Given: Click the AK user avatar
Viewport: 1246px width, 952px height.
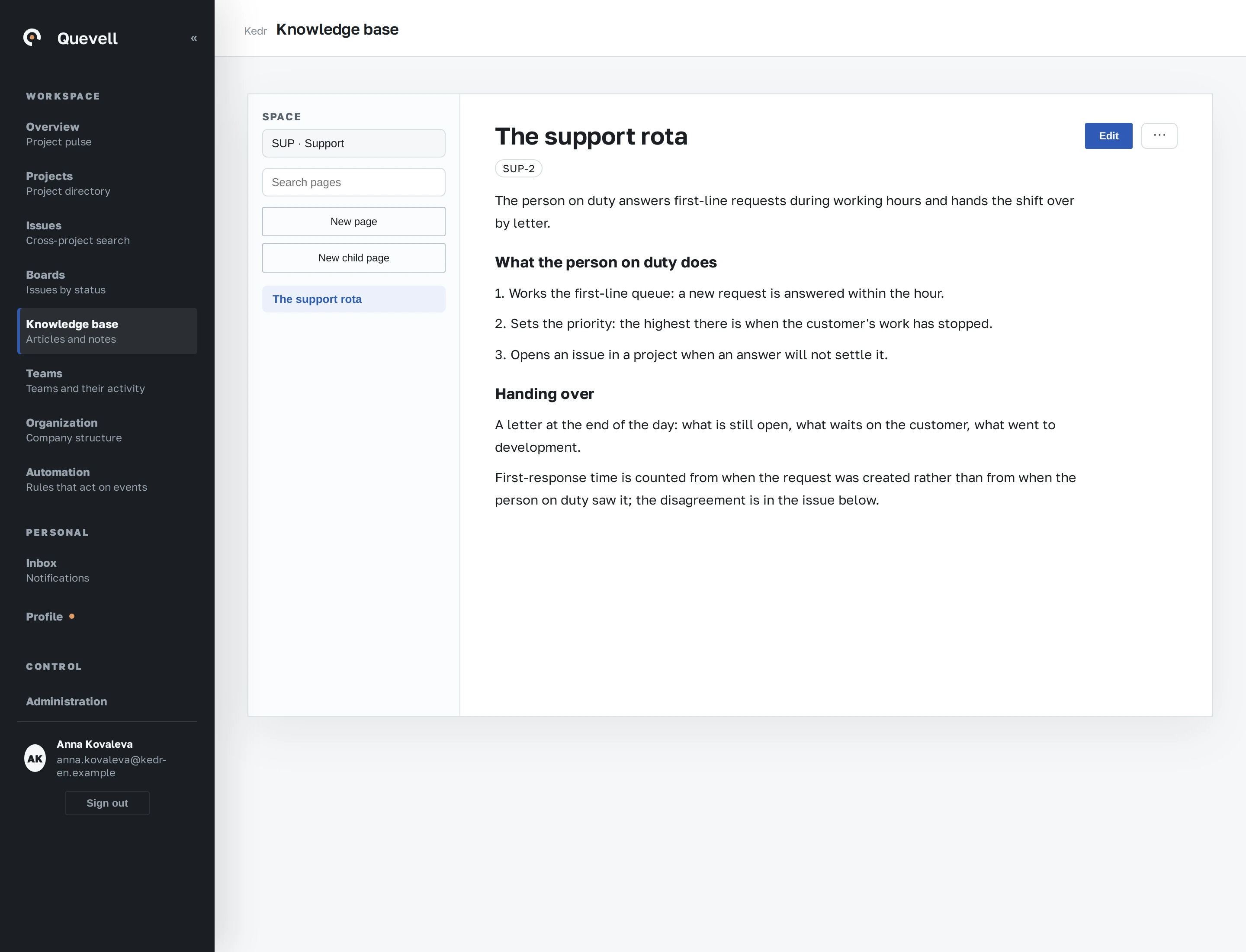Looking at the screenshot, I should pos(35,758).
